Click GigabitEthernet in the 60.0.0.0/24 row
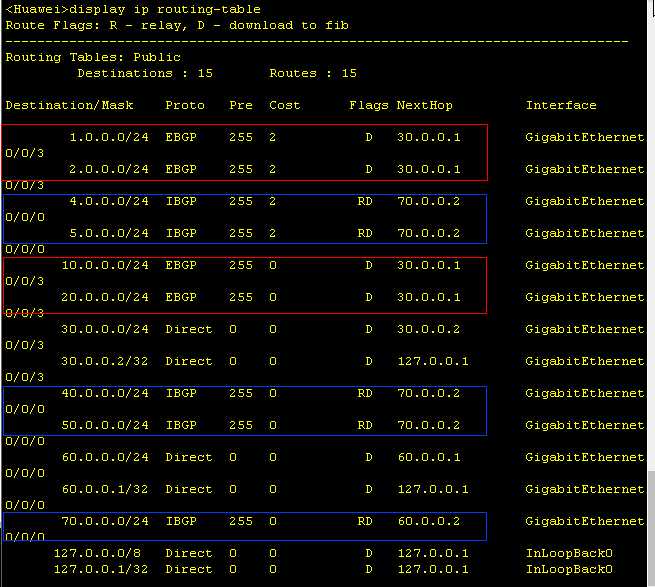Viewport: 655px width, 587px height. pos(585,457)
